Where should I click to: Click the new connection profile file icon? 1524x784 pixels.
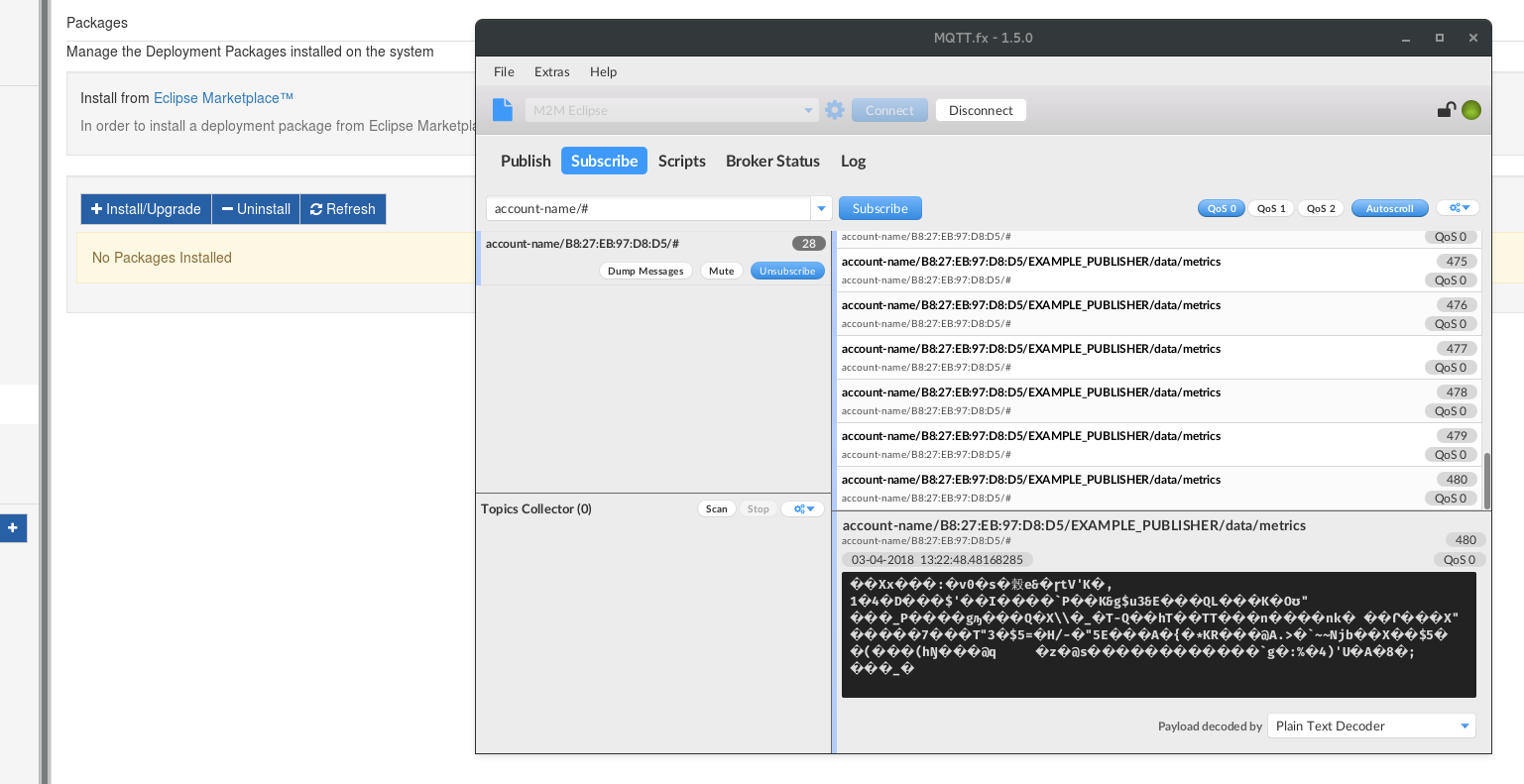pos(503,109)
